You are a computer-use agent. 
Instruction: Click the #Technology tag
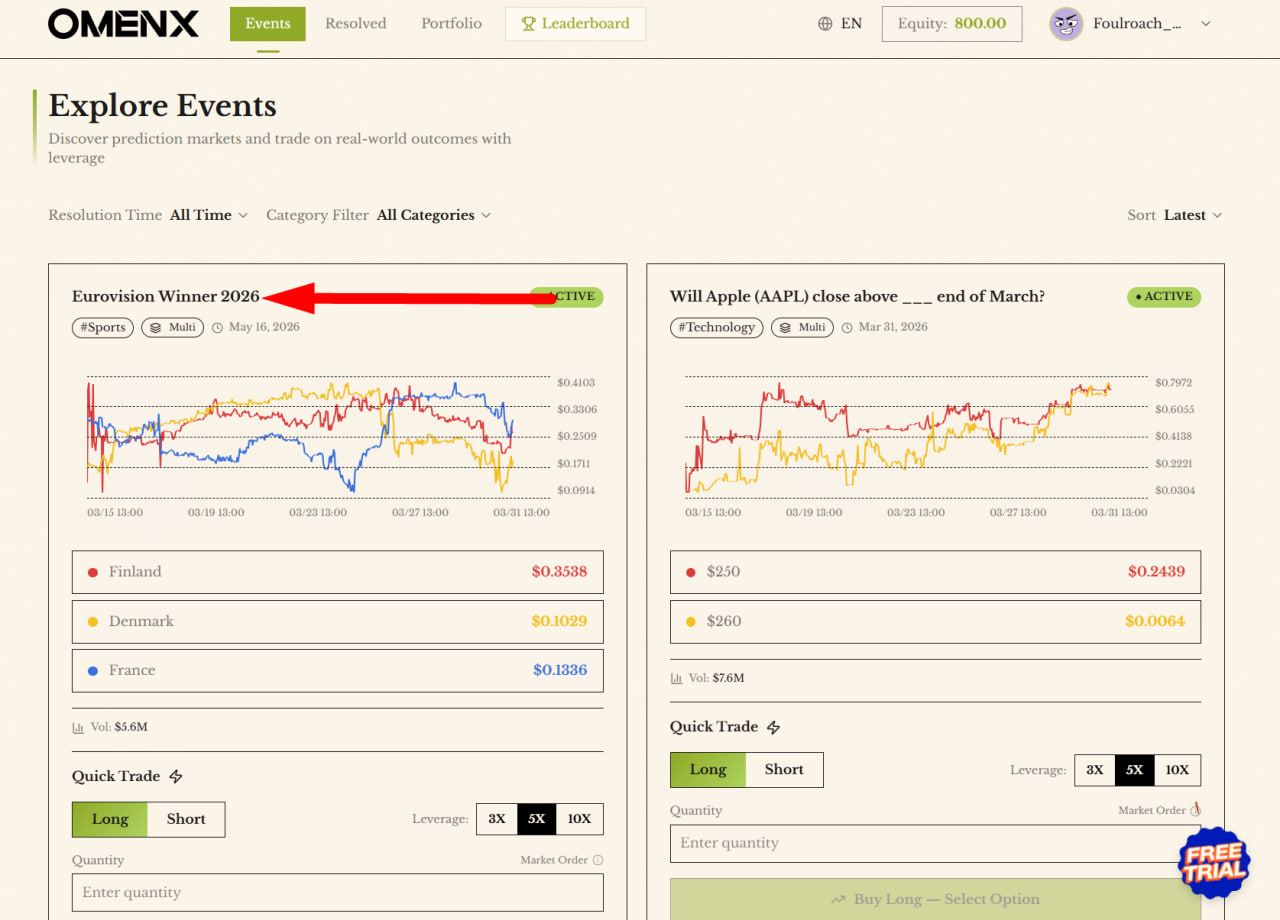716,327
